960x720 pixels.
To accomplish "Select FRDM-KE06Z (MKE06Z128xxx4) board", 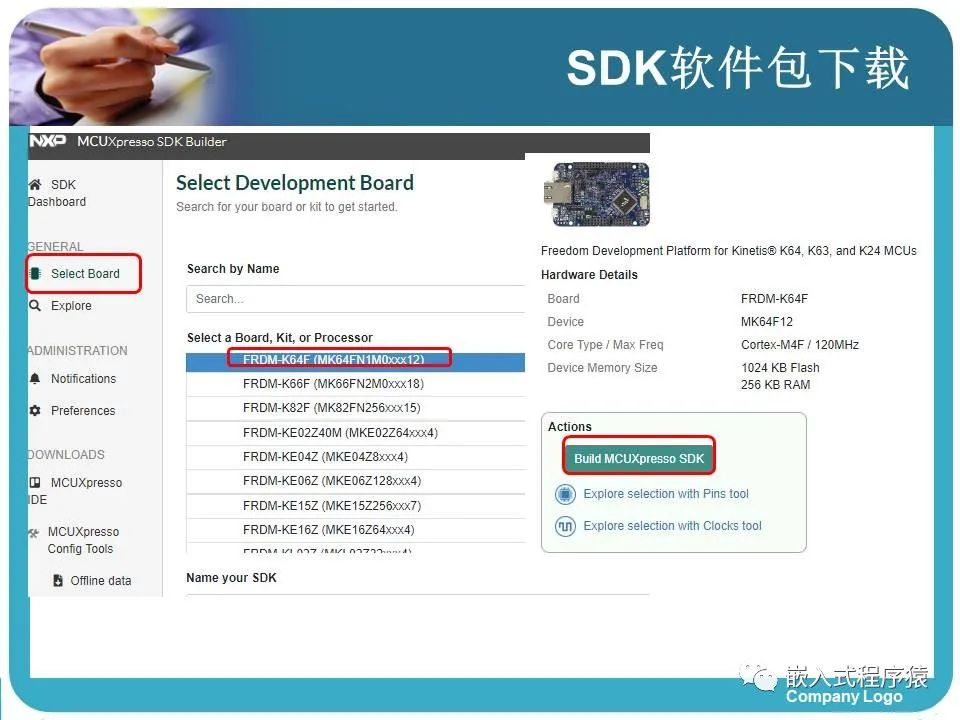I will (356, 481).
